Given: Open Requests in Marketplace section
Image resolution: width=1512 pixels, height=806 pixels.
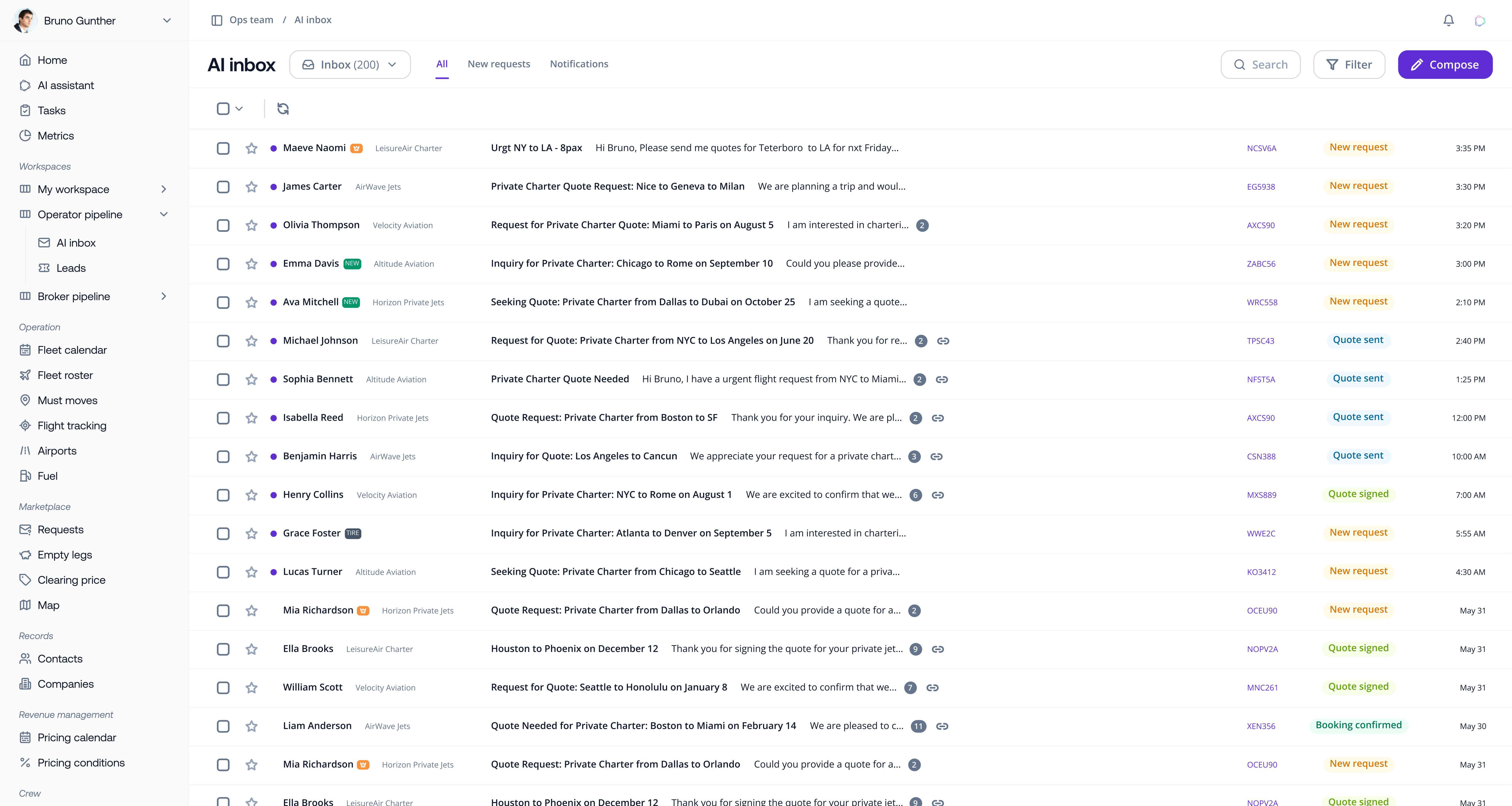Looking at the screenshot, I should (51, 529).
